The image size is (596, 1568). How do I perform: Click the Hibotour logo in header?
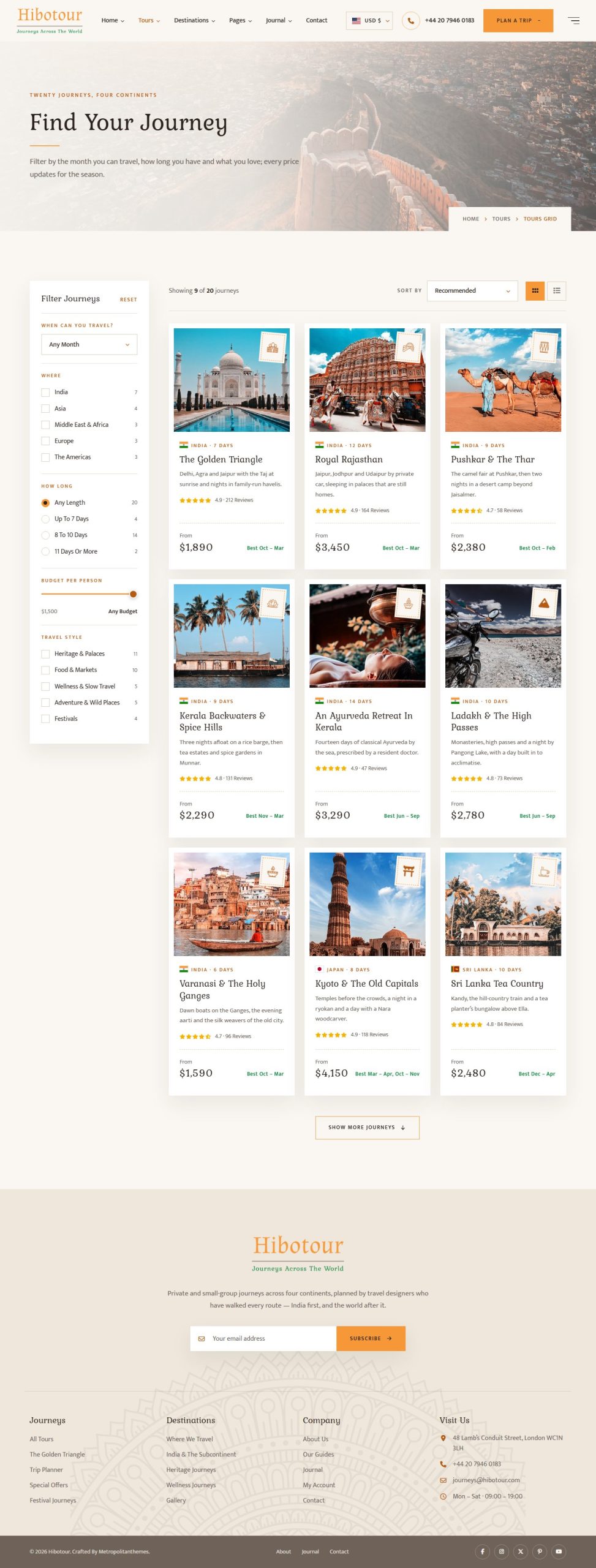click(x=50, y=20)
